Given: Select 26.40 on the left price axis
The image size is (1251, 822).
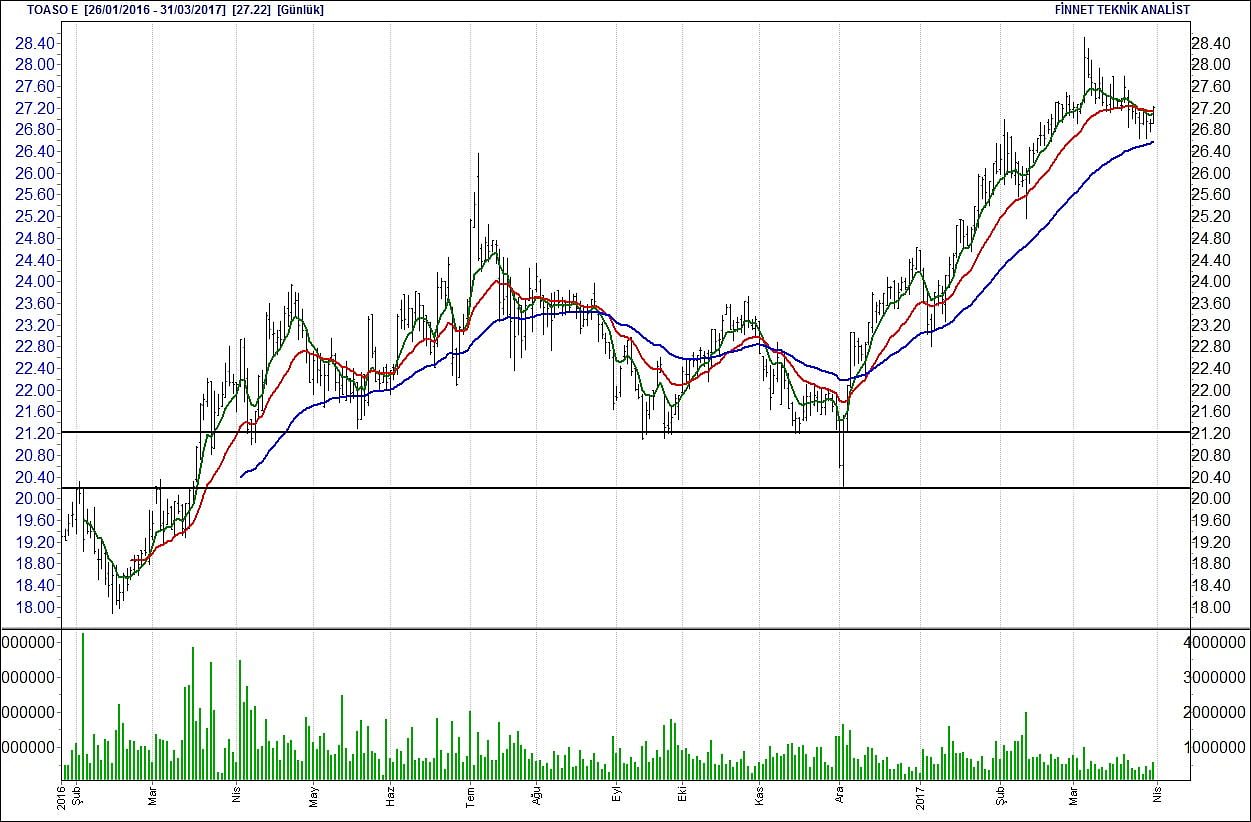Looking at the screenshot, I should pyautogui.click(x=35, y=152).
